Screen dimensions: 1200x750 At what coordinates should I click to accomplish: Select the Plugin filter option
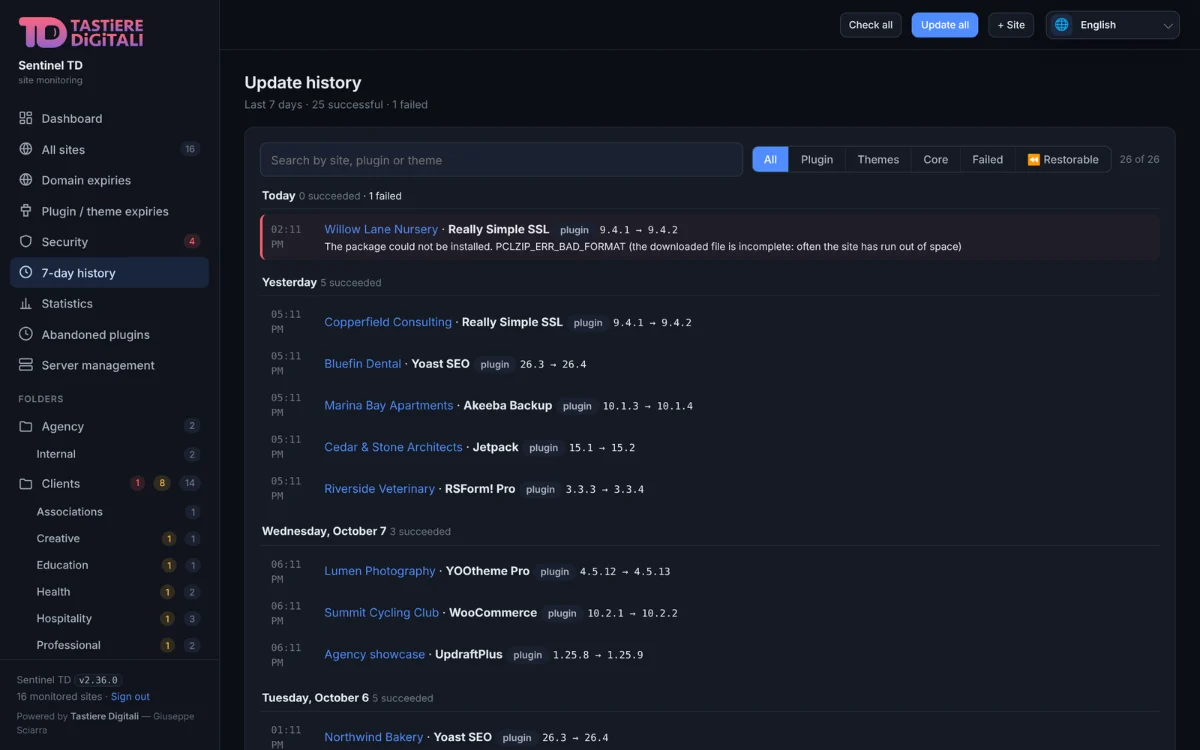pyautogui.click(x=817, y=159)
